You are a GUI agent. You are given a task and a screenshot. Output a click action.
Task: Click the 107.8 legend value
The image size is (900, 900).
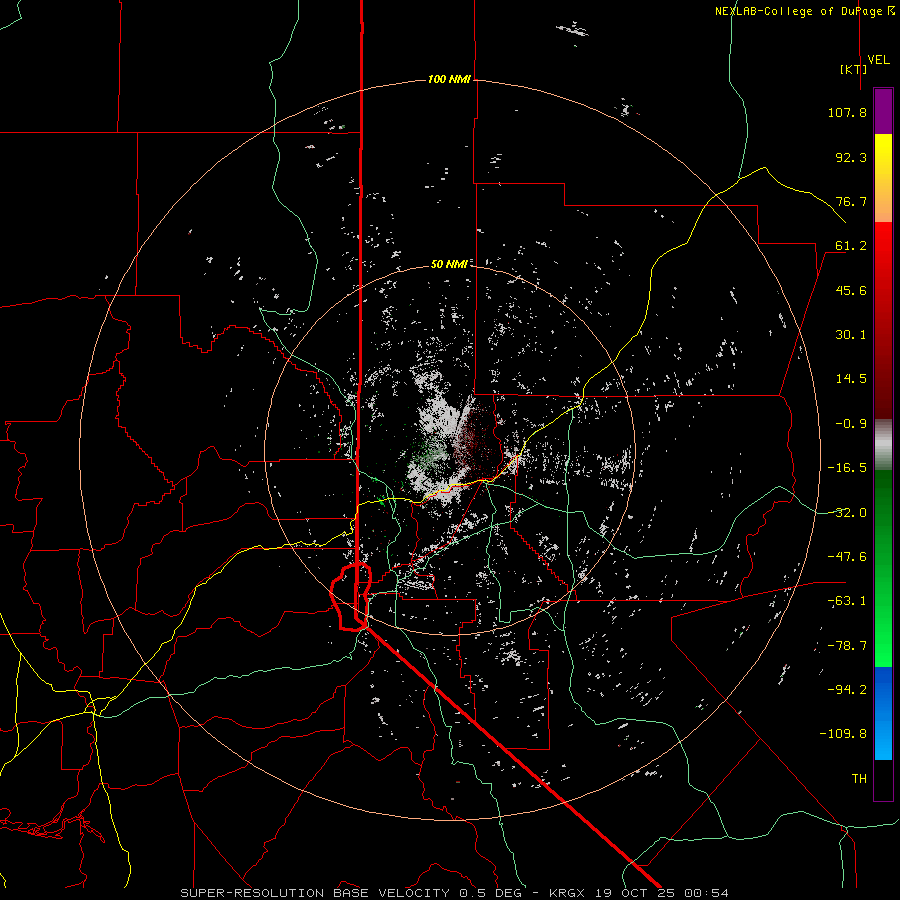[847, 112]
